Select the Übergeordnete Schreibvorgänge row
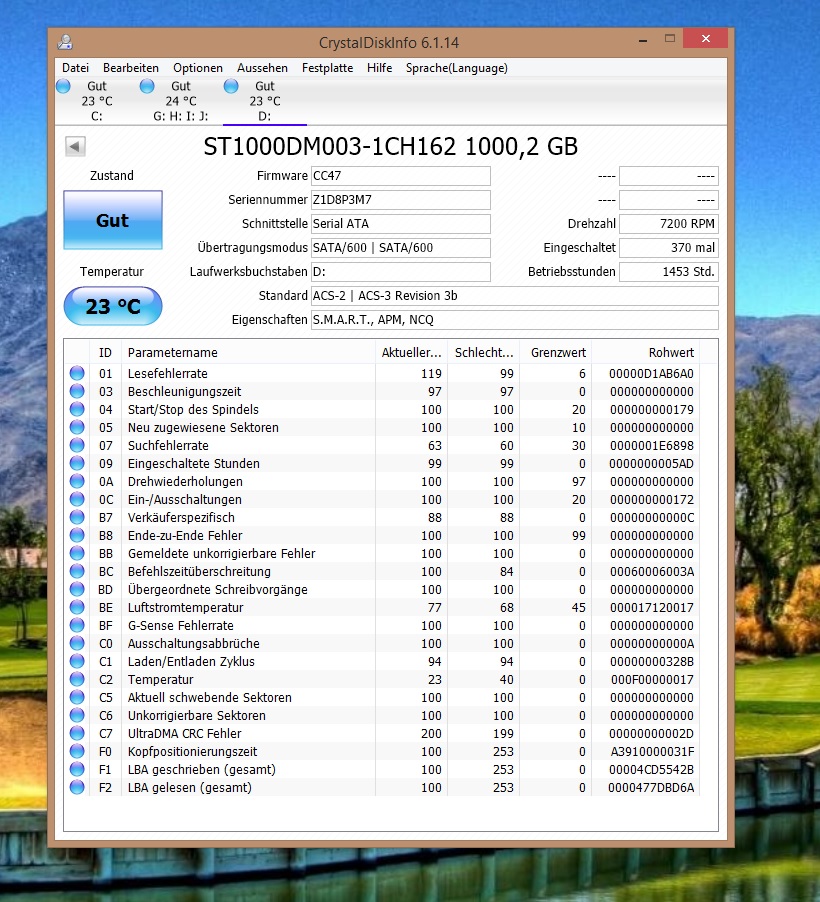The height and width of the screenshot is (902, 820). 382,590
